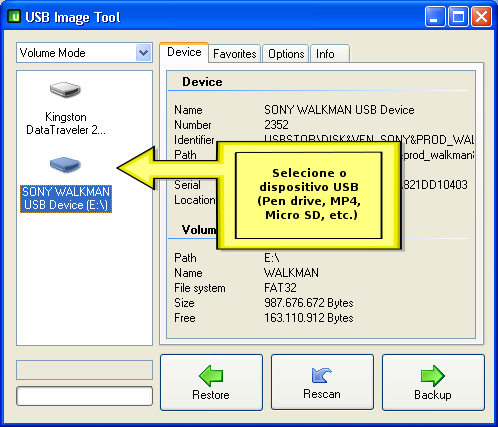Open the Info tab
This screenshot has height=427, width=498.
(x=330, y=54)
